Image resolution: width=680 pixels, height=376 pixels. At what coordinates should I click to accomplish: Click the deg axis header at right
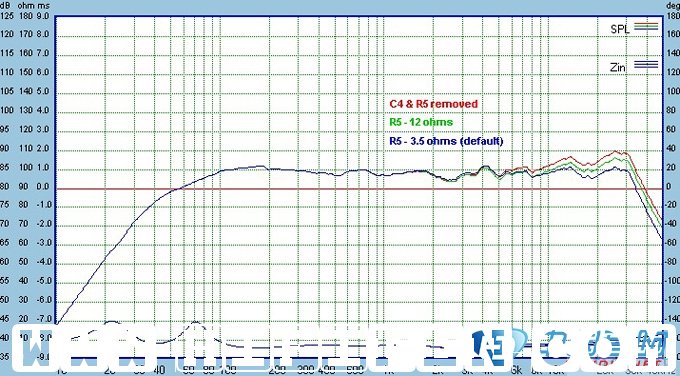pos(673,6)
